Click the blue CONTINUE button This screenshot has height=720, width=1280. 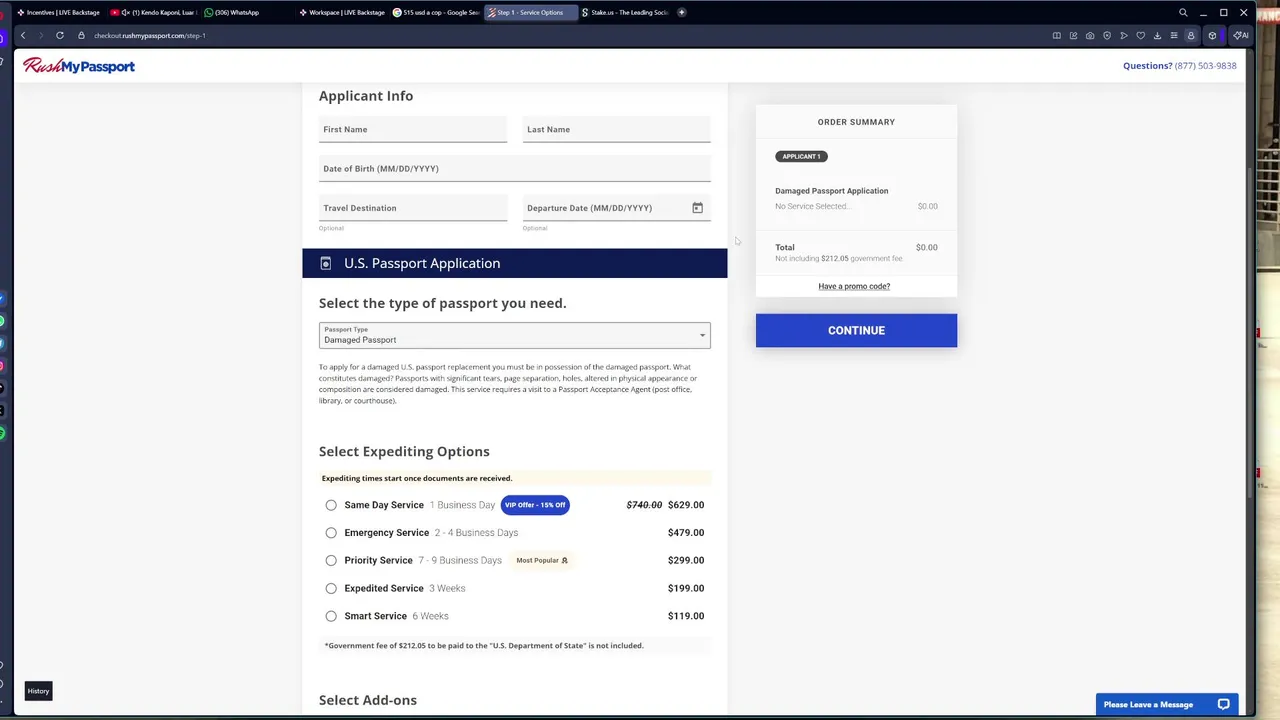tap(856, 331)
